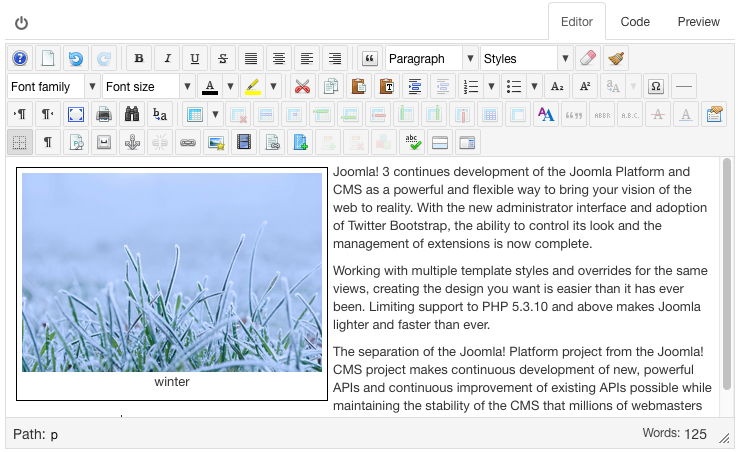
Task: Click the cut scissors icon
Action: click(x=301, y=87)
